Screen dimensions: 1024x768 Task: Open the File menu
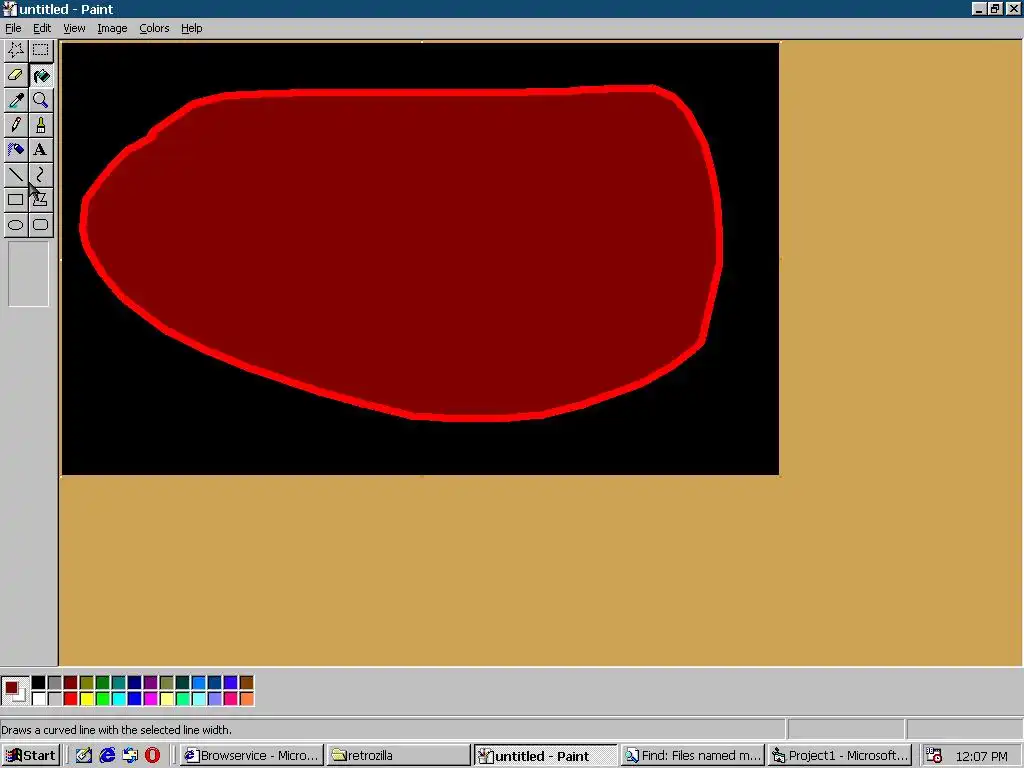(13, 28)
